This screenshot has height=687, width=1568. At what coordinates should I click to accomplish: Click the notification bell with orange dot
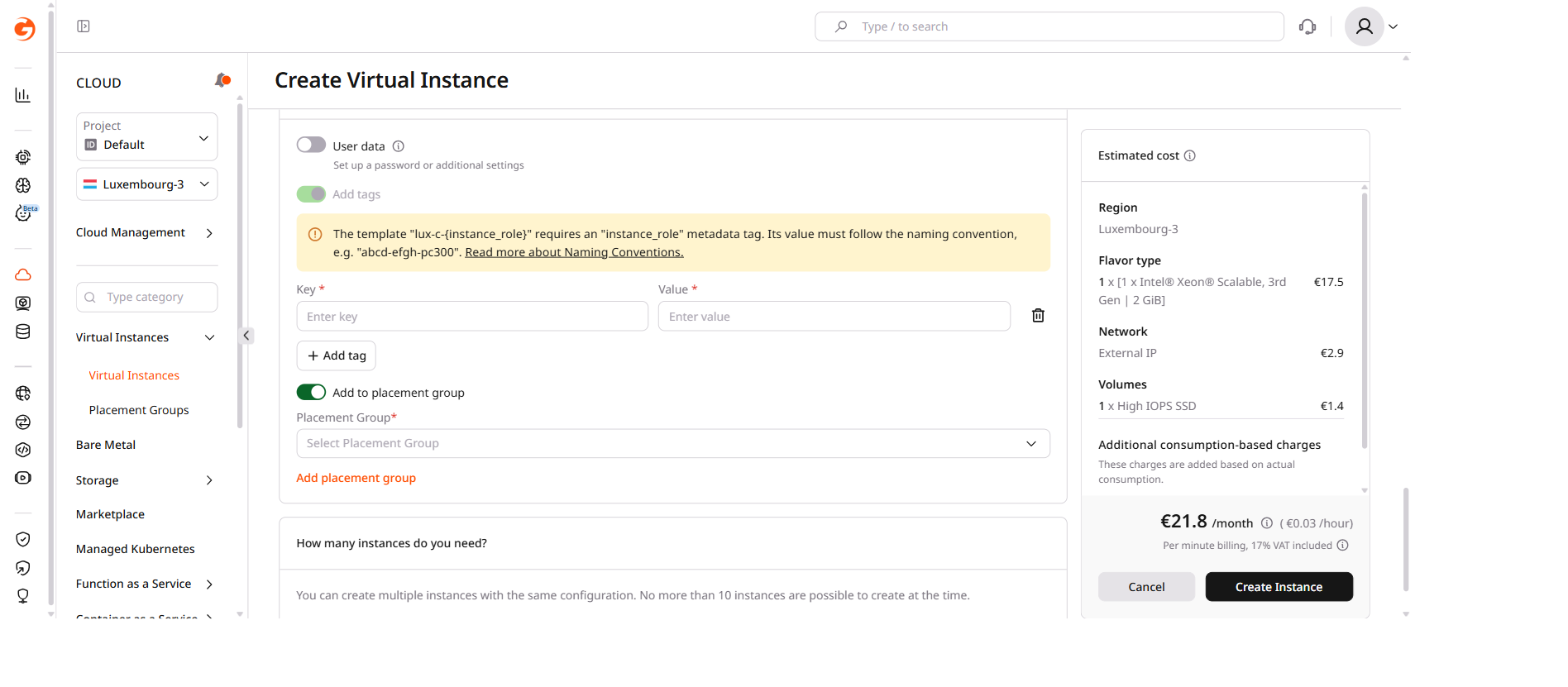[222, 80]
